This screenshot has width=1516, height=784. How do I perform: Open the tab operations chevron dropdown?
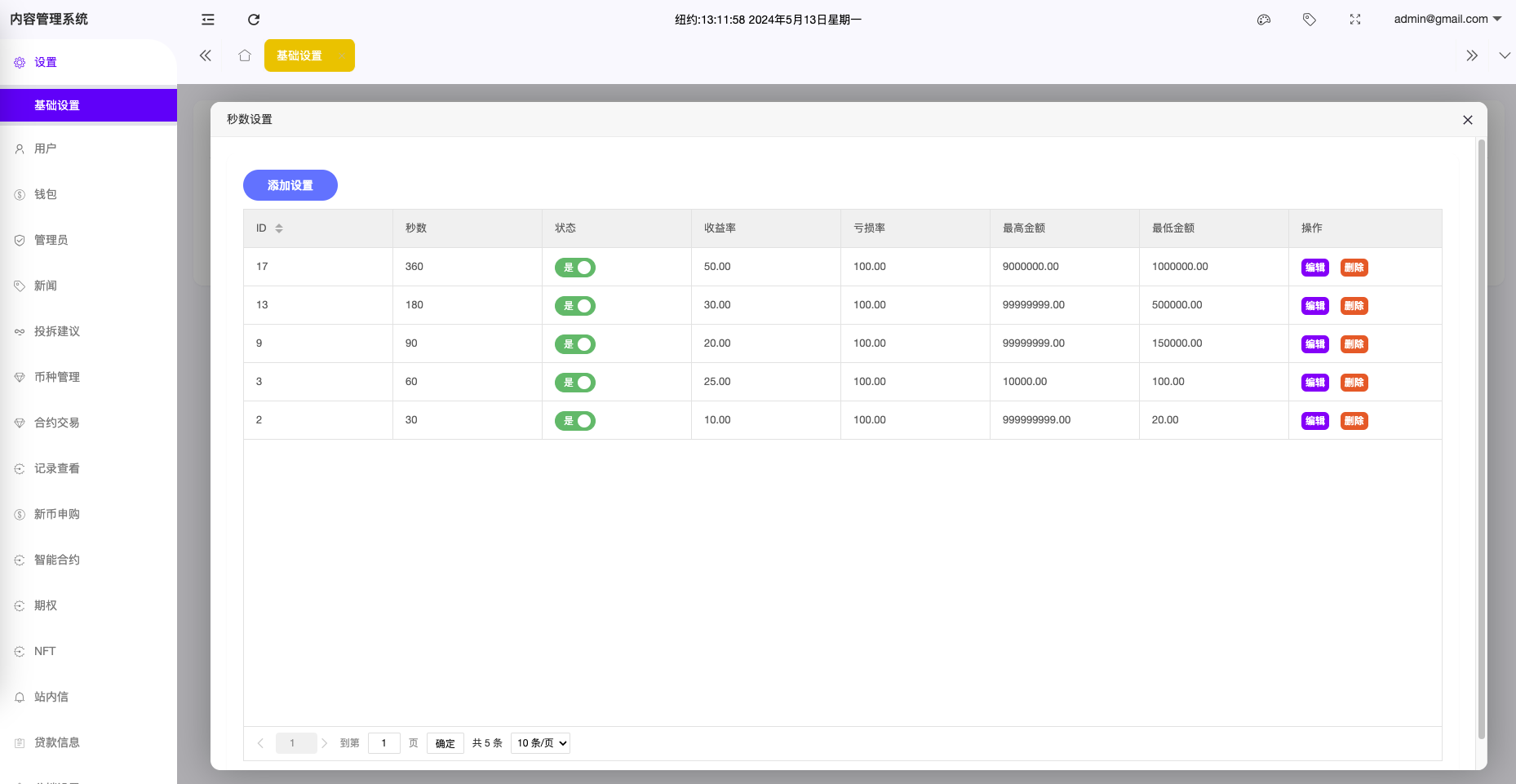coord(1505,55)
